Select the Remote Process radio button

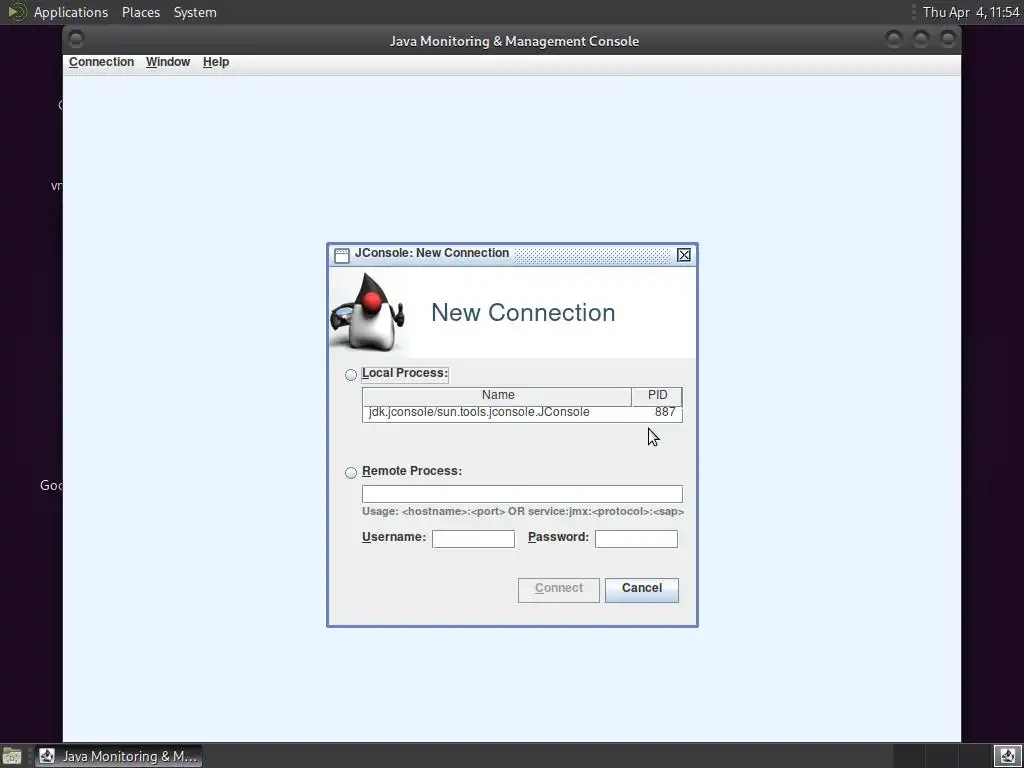tap(351, 472)
